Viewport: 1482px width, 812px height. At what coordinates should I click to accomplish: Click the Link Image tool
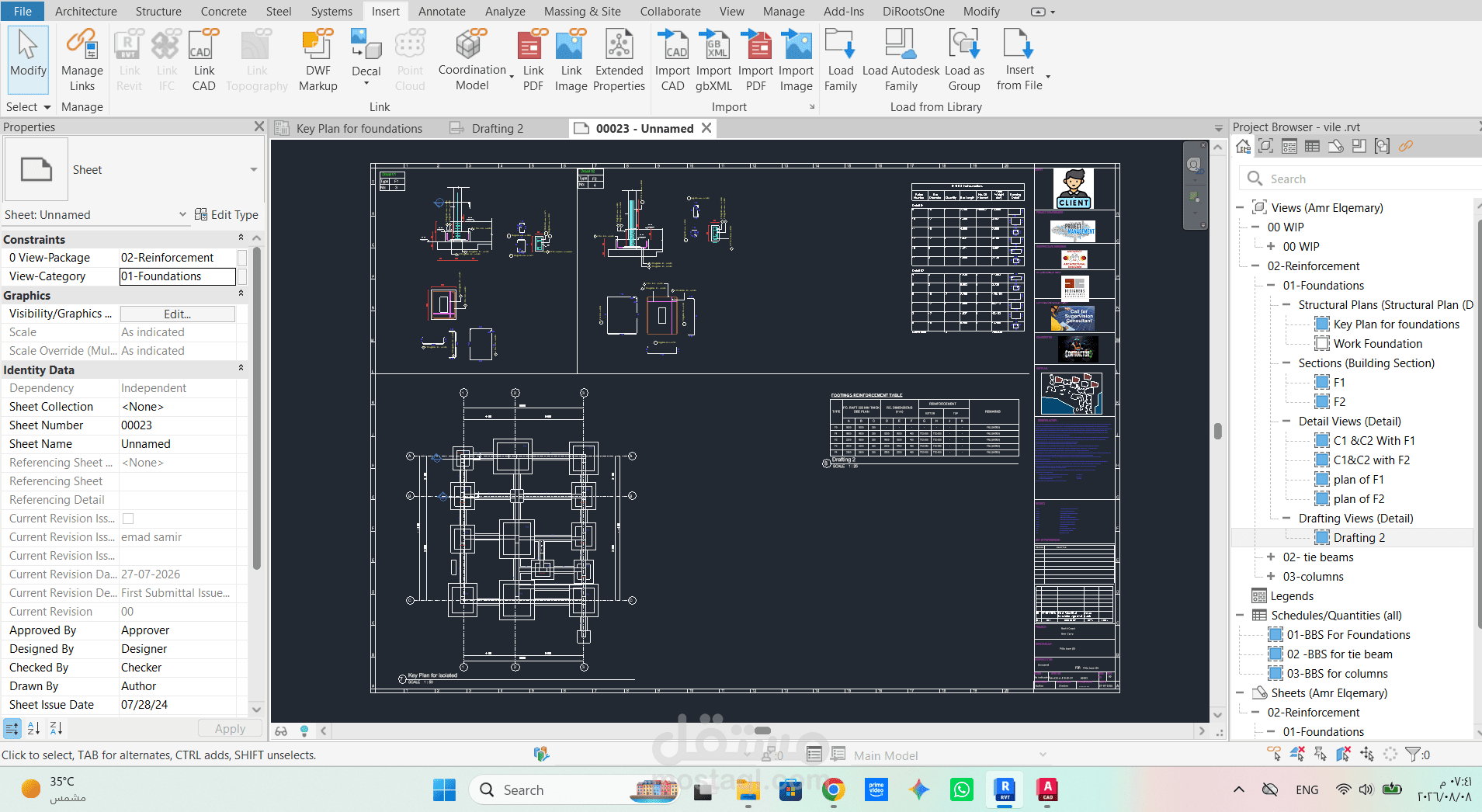571,61
